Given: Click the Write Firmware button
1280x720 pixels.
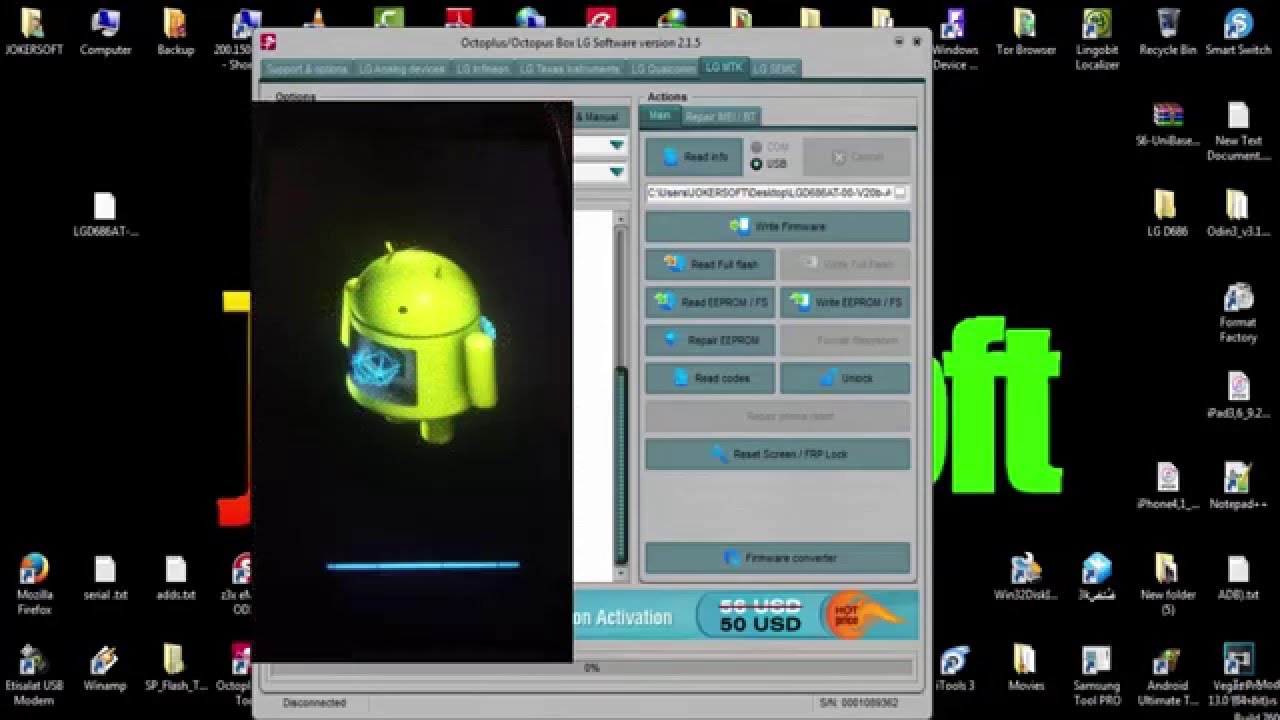Looking at the screenshot, I should tap(777, 227).
